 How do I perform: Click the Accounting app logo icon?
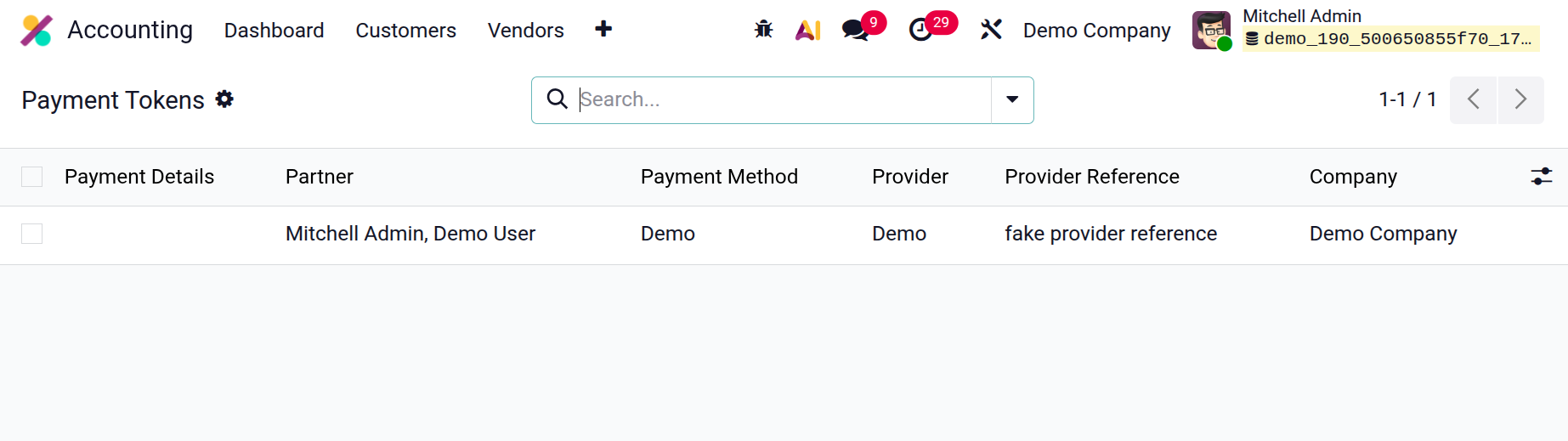(x=37, y=31)
